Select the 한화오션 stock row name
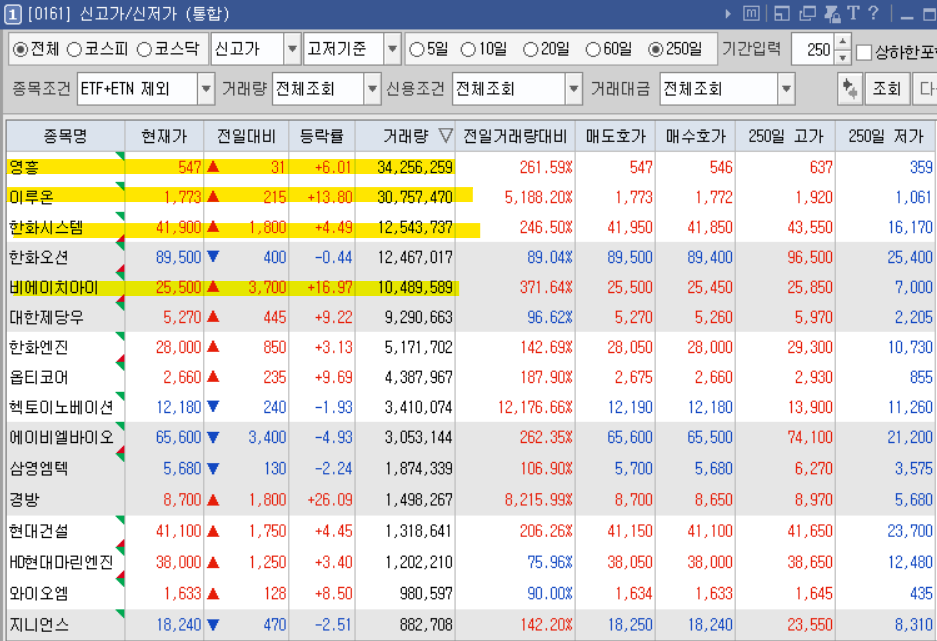 [39, 257]
